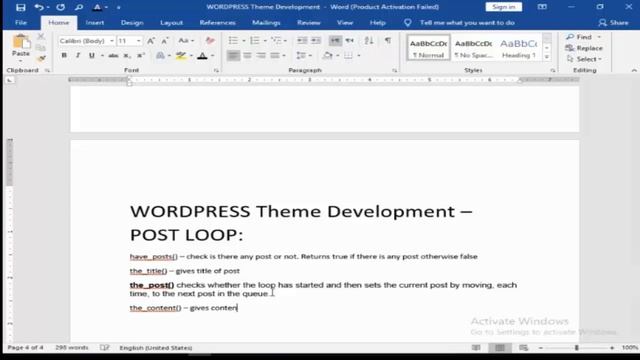Cut the selection with the scissors icon
Image resolution: width=640 pixels, height=360 pixels.
[x=41, y=37]
